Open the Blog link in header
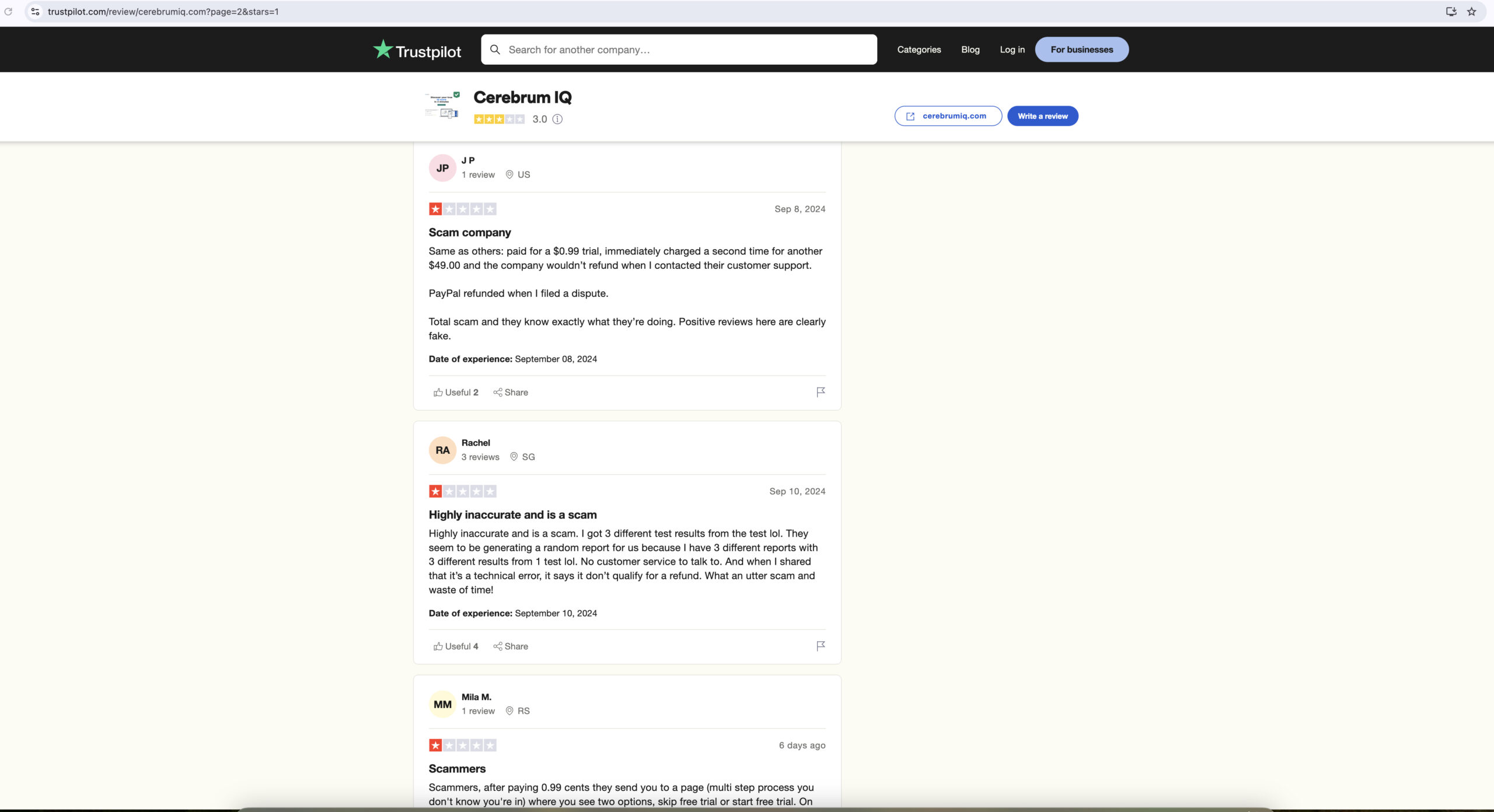Viewport: 1494px width, 812px height. (x=970, y=50)
